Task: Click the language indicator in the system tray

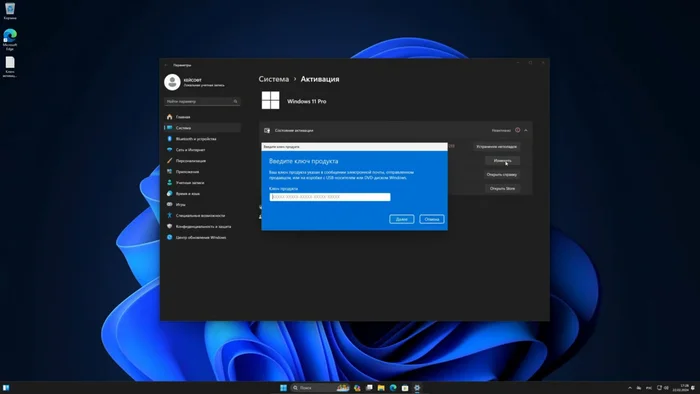Action: click(649, 388)
